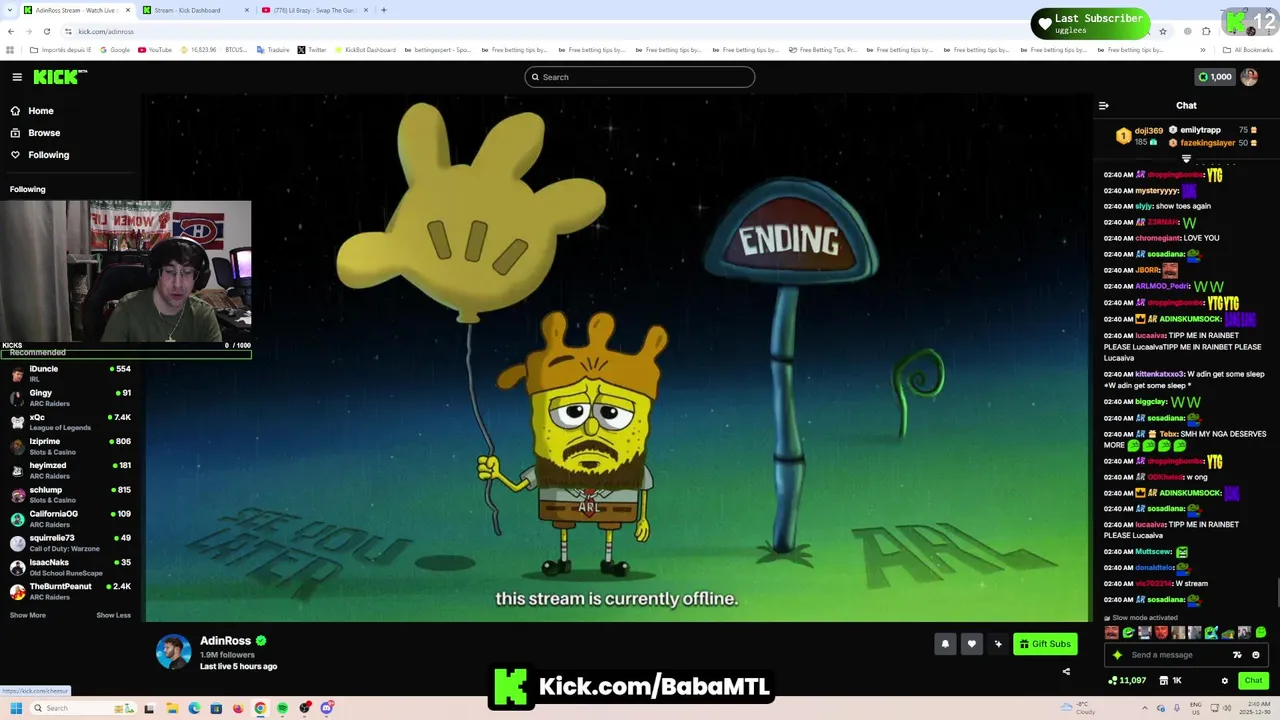Open Spotify from the taskbar
The height and width of the screenshot is (720, 1280).
click(282, 708)
